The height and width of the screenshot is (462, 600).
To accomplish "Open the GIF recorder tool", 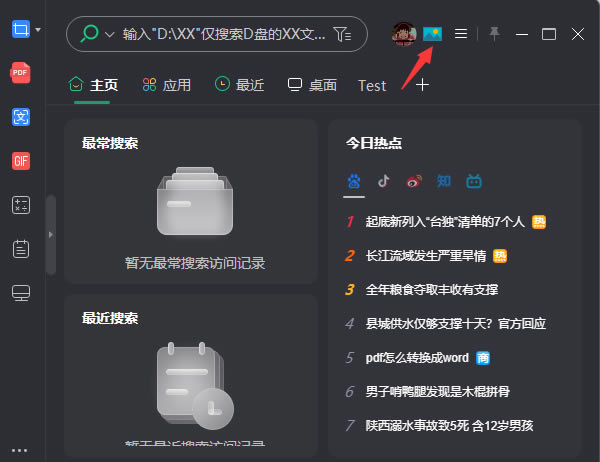I will pyautogui.click(x=21, y=161).
